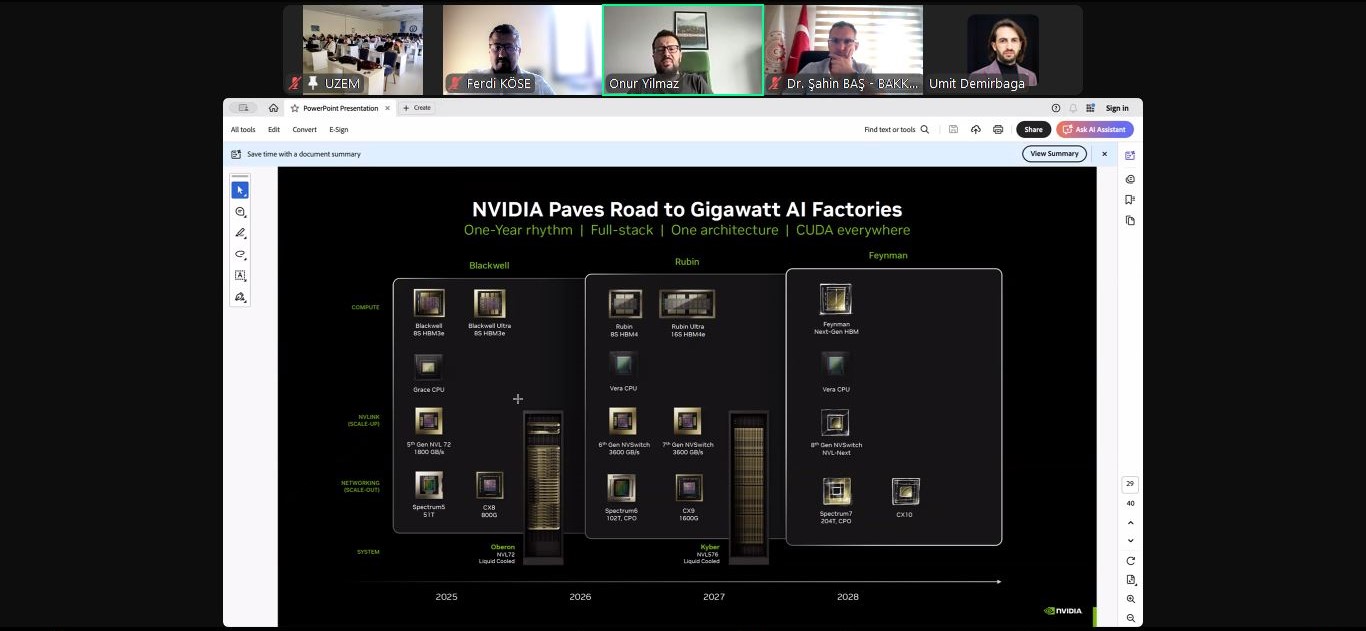Click the 2027 year on timeline

click(x=714, y=597)
